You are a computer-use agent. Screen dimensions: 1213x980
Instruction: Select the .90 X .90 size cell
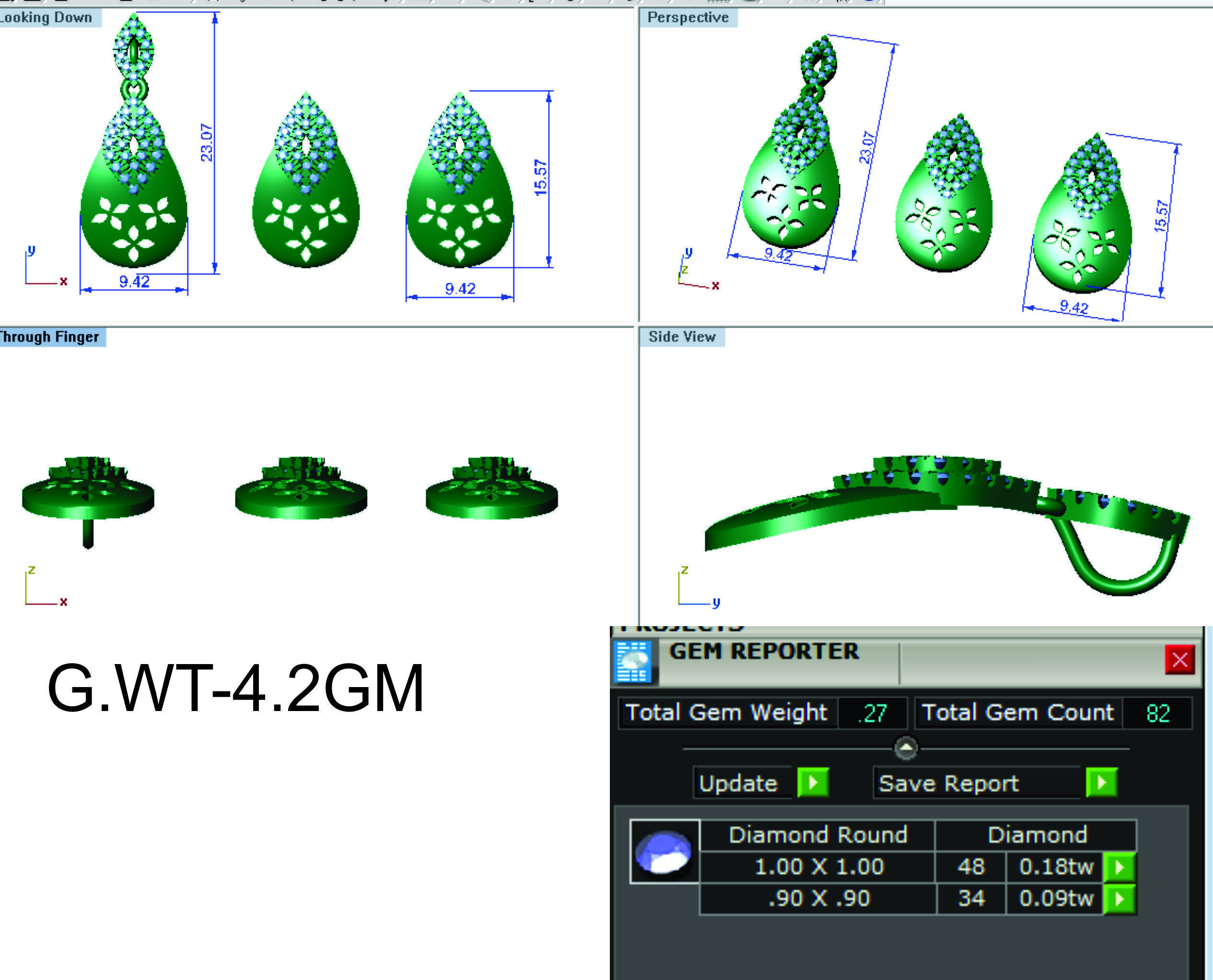click(x=818, y=898)
